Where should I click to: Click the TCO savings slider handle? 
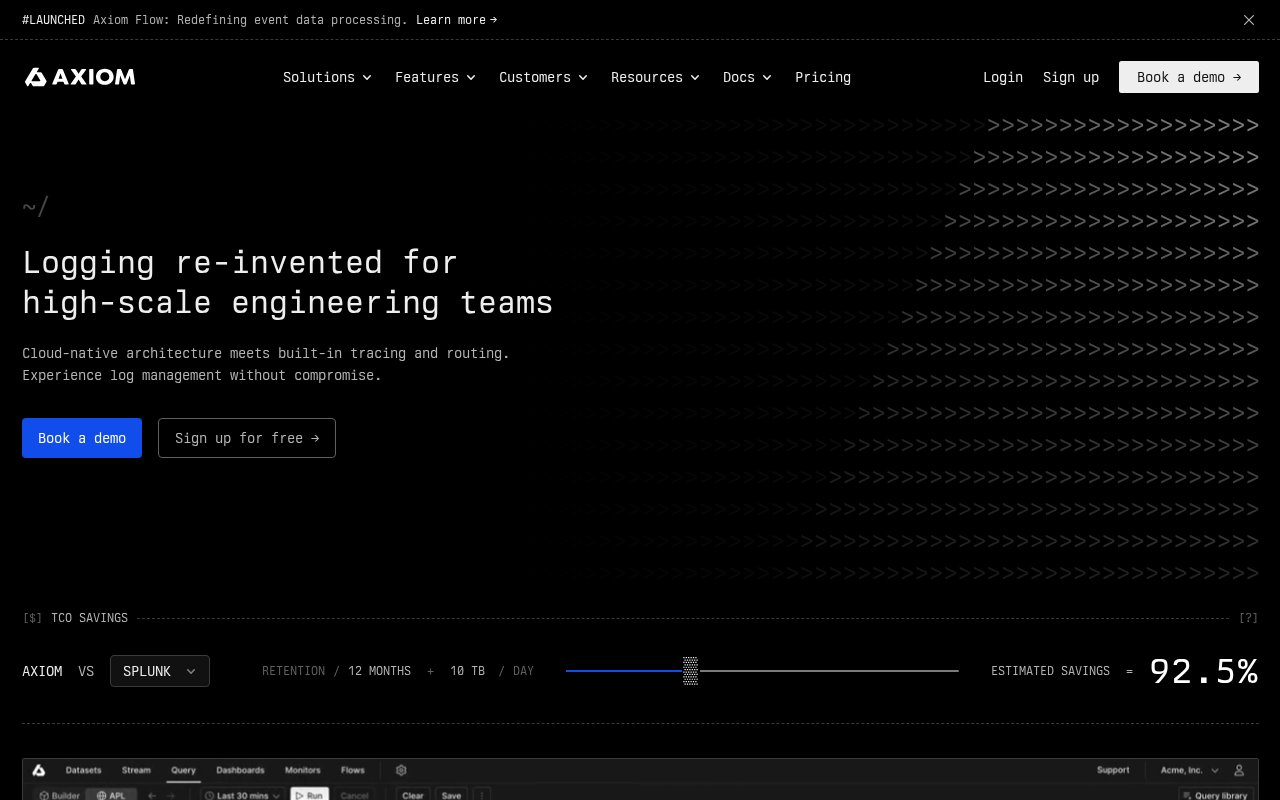690,671
